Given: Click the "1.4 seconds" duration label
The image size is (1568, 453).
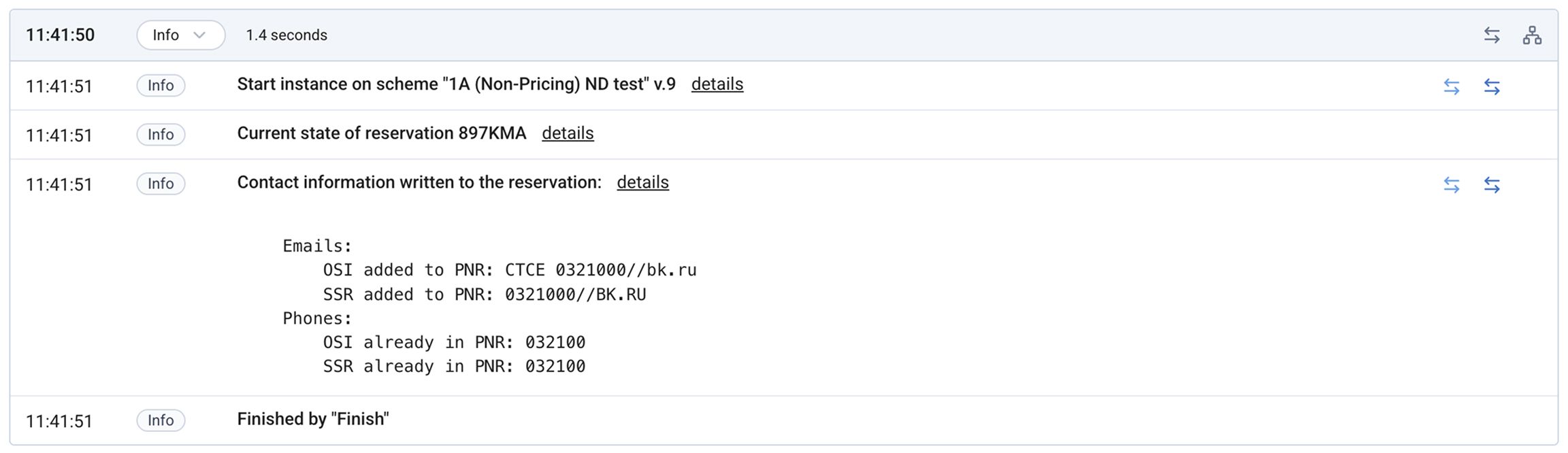Looking at the screenshot, I should [x=286, y=35].
